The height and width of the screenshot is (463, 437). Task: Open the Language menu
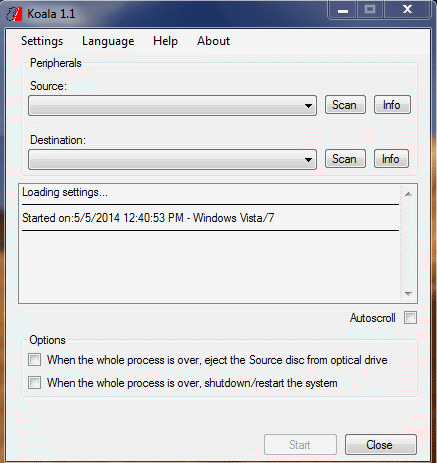click(x=108, y=41)
